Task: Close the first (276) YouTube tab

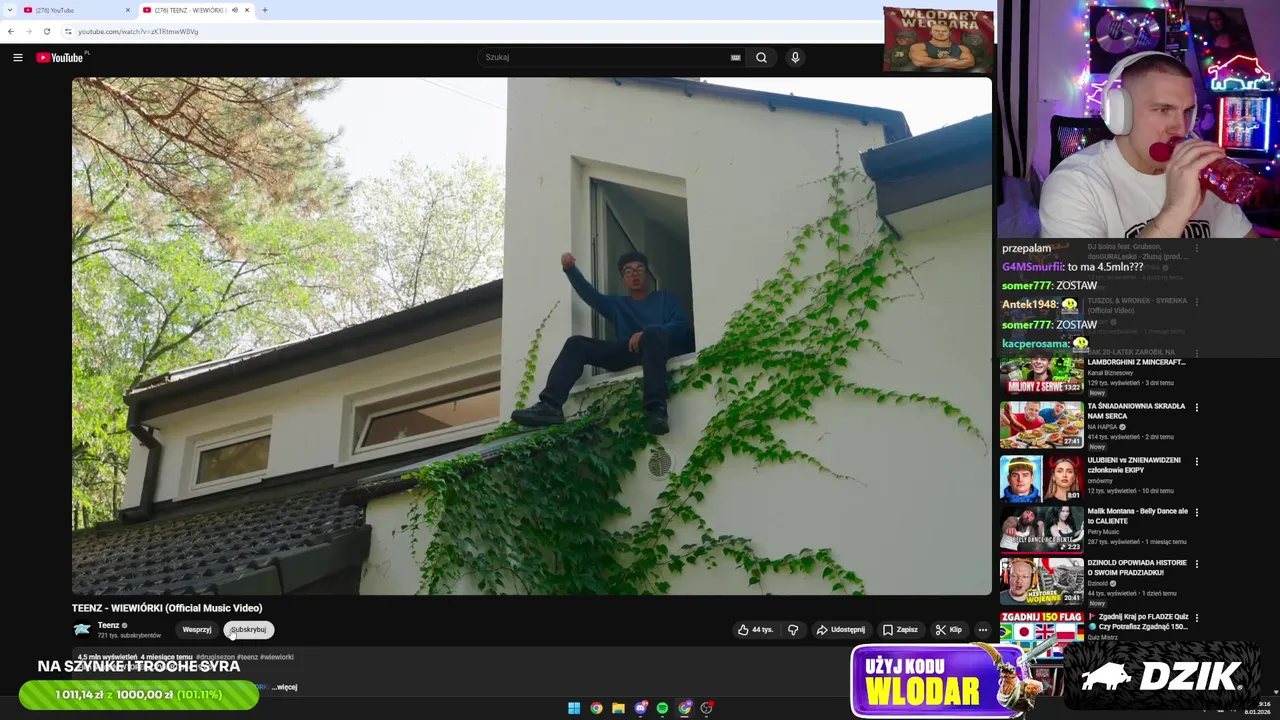Action: (127, 10)
